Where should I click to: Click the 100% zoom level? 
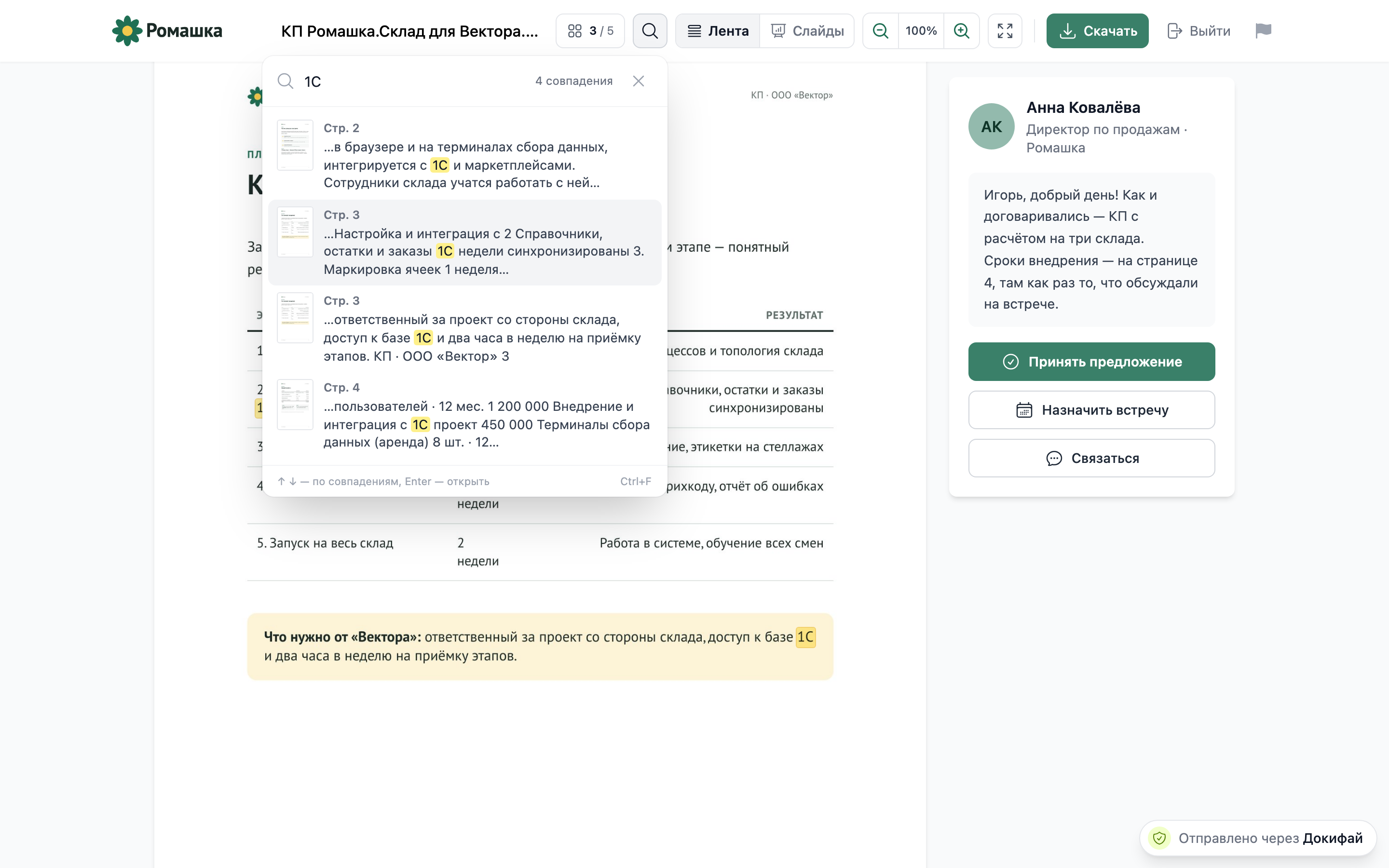[921, 31]
